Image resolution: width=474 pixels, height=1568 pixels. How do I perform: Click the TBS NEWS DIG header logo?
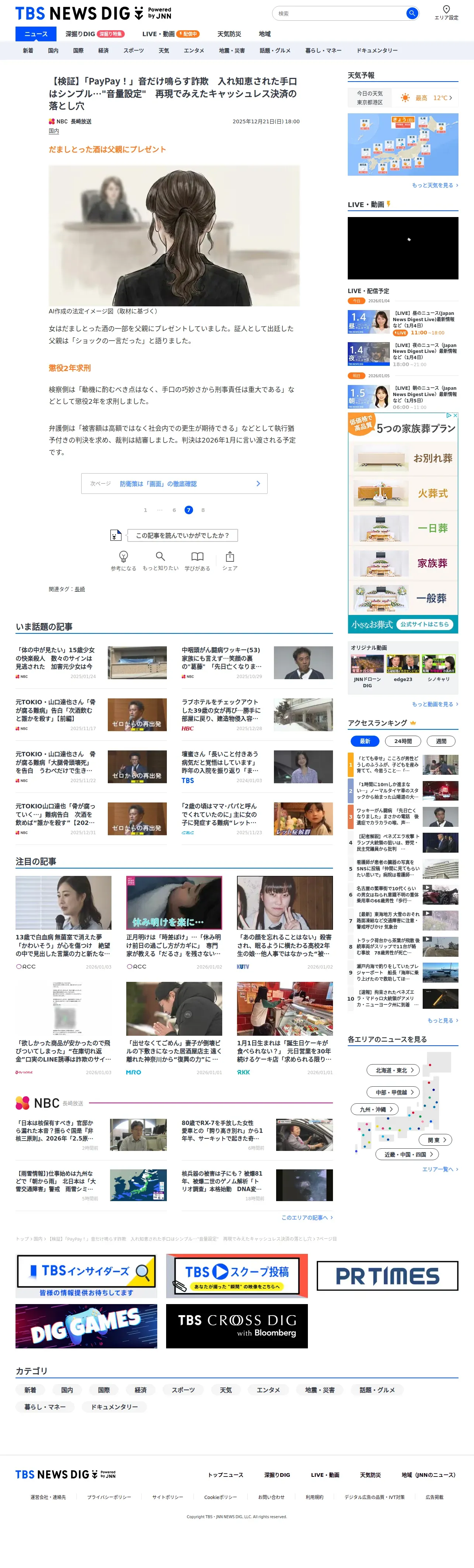(x=93, y=13)
